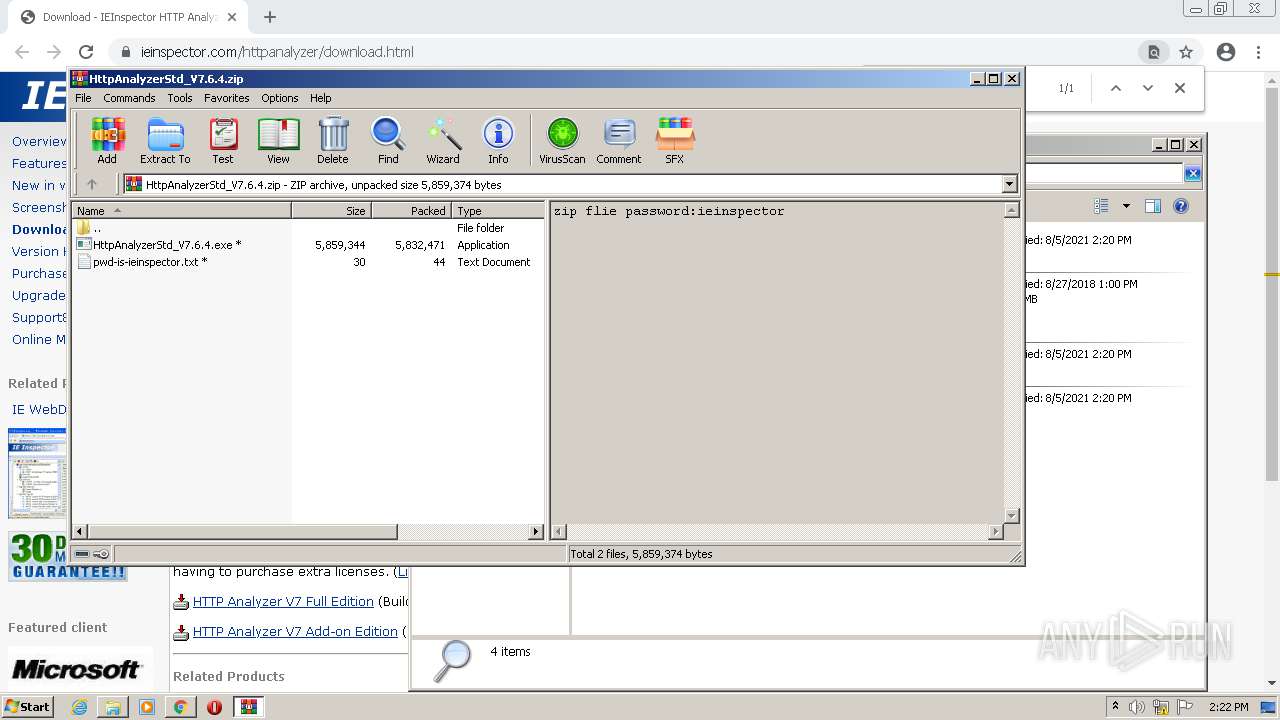Click the SFX conversion icon

pyautogui.click(x=675, y=141)
